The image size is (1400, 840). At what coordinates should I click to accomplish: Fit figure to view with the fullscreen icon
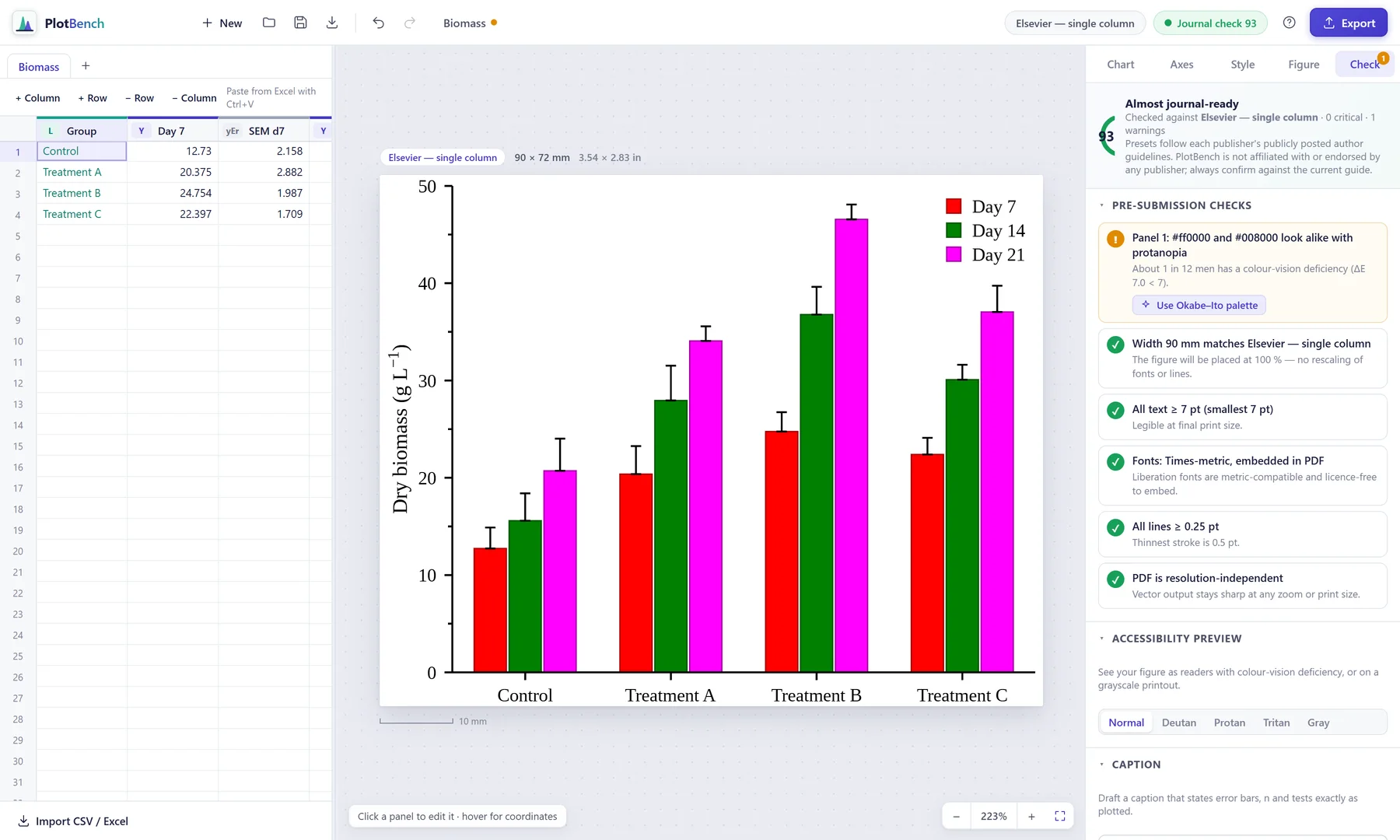1059,816
